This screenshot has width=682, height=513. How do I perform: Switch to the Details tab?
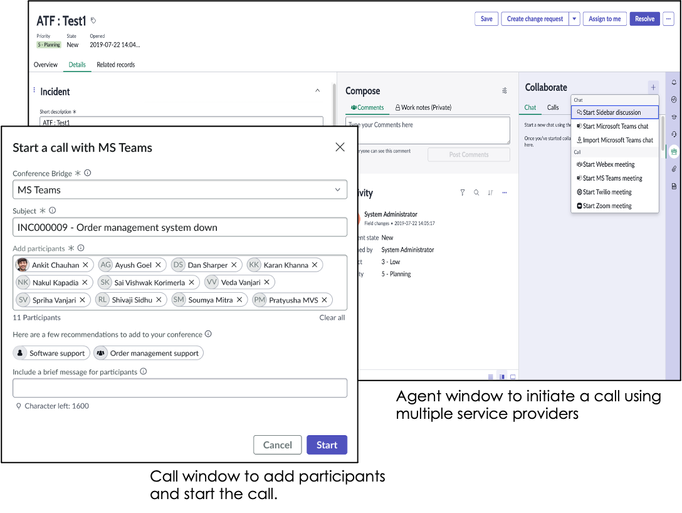(77, 64)
